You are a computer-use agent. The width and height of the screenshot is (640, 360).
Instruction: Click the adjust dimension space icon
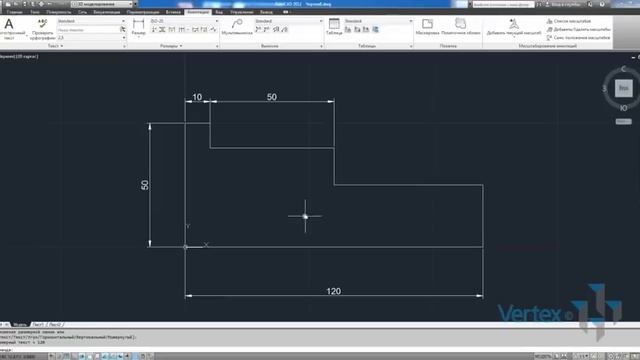coord(162,29)
